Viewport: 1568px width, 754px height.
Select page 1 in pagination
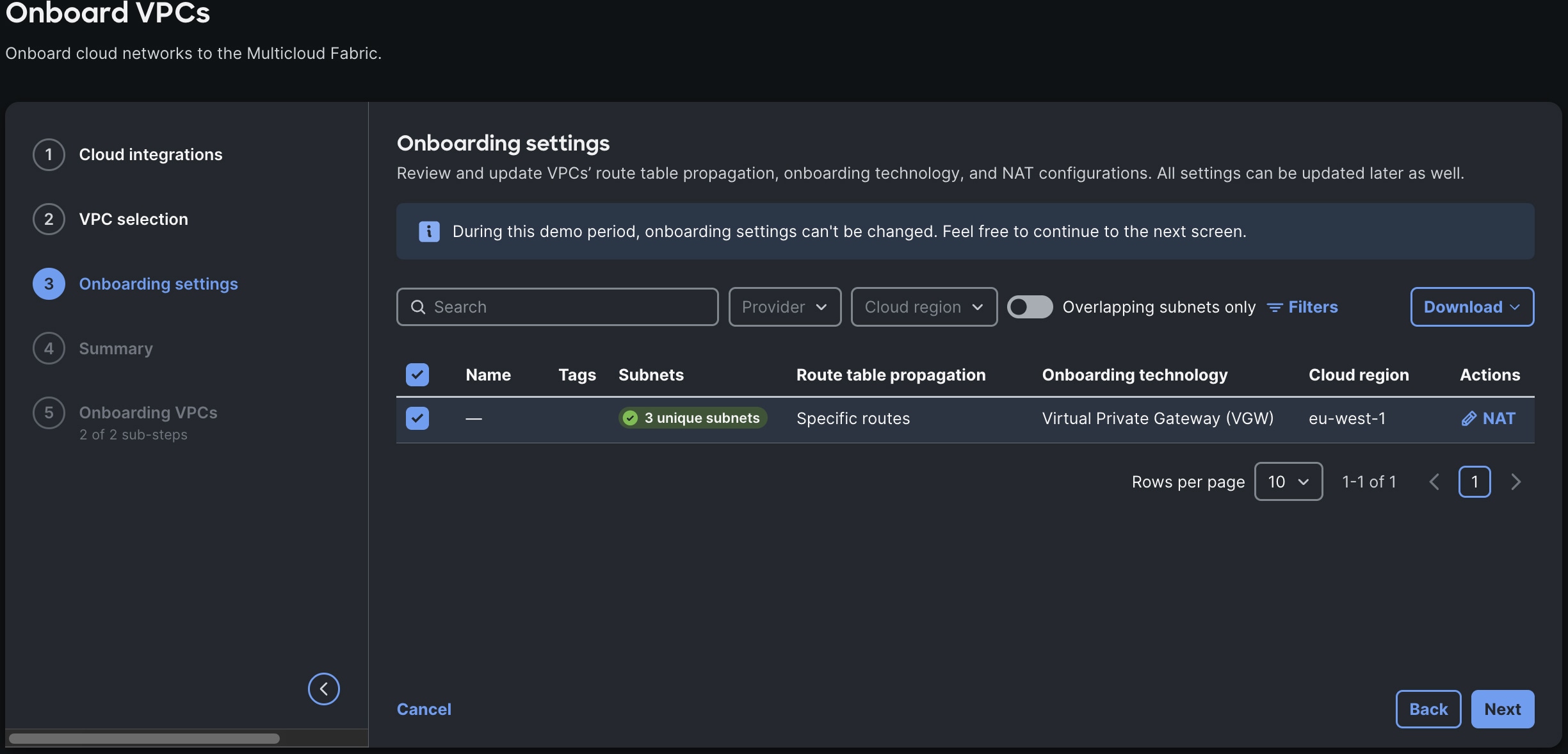(x=1475, y=482)
